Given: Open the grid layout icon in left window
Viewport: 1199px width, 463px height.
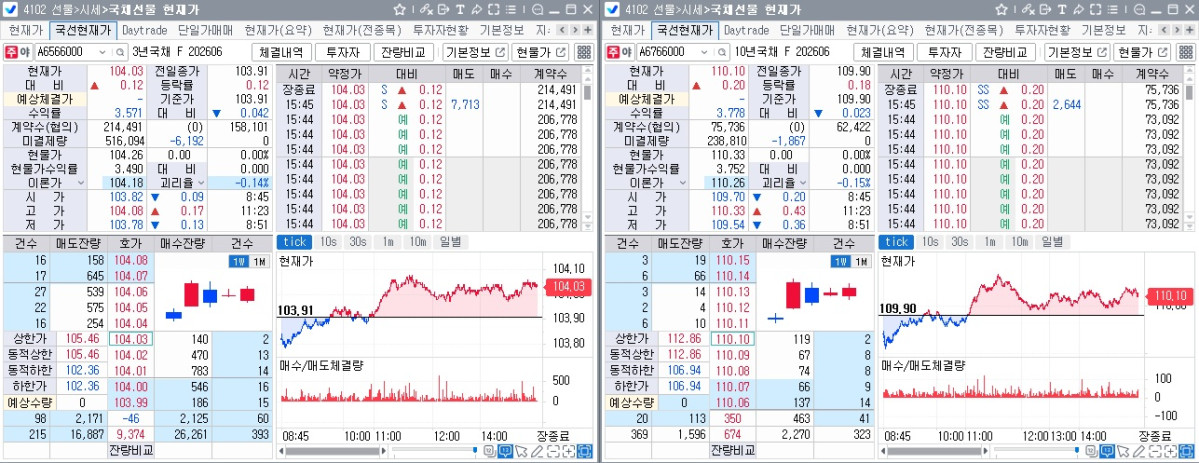Looking at the screenshot, I should pyautogui.click(x=584, y=52).
